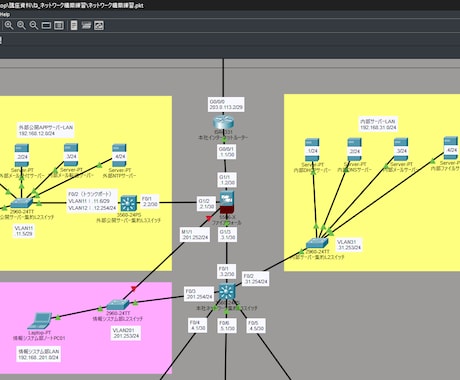The height and width of the screenshot is (380, 460).
Task: Click the Zoom In magnifier icon
Action: click(x=9, y=25)
